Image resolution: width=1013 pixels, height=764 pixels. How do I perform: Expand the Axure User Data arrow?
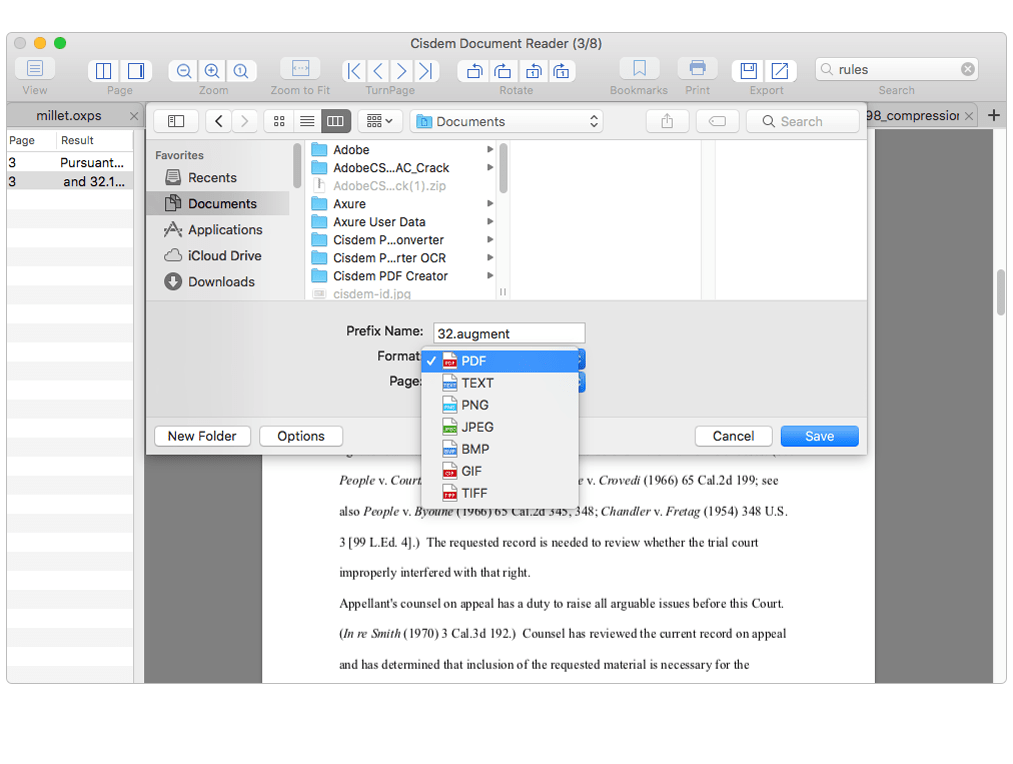pos(490,222)
